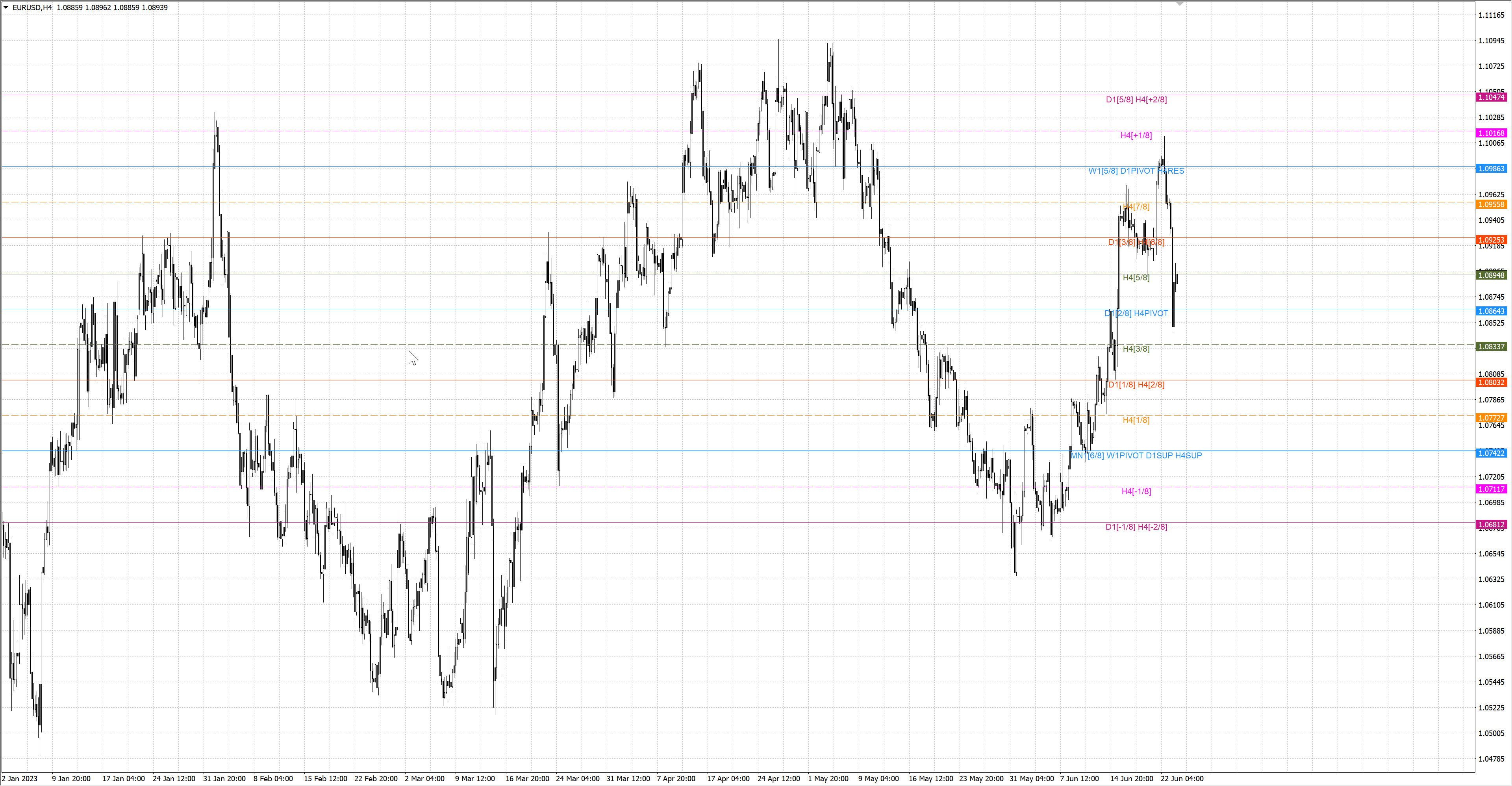Click the D1[-1/8] H4[-2/8] label
Image resolution: width=1512 pixels, height=786 pixels.
point(1136,526)
